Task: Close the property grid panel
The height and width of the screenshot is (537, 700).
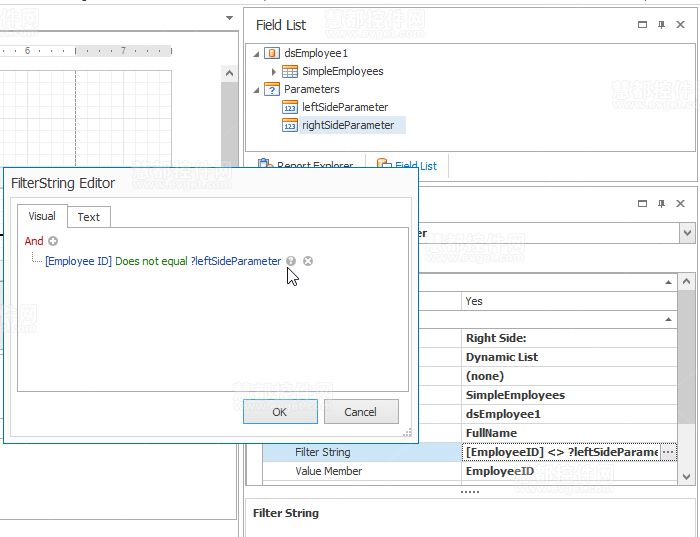Action: [x=680, y=204]
